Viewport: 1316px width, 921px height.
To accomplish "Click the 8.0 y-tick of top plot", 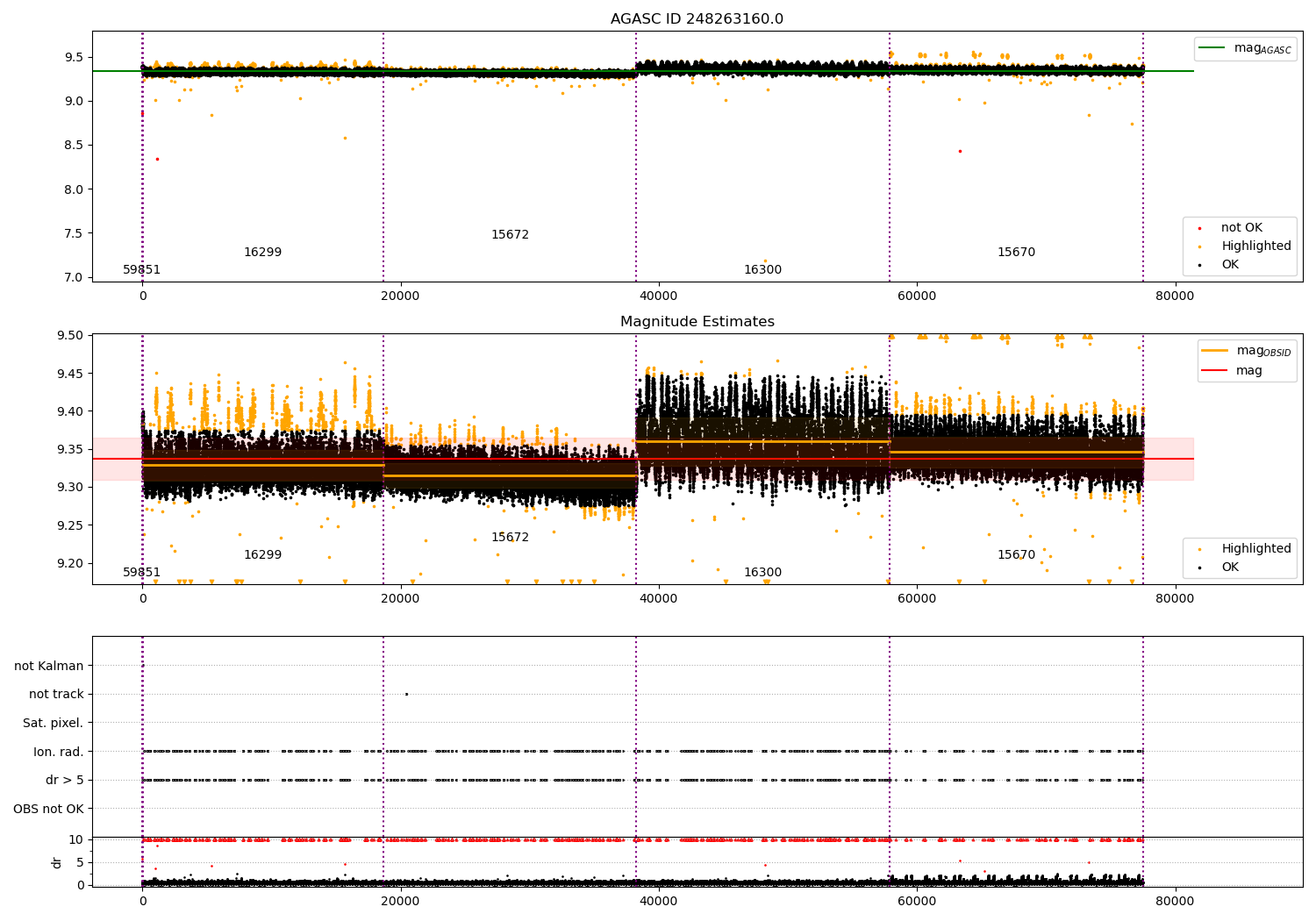I will pyautogui.click(x=74, y=189).
